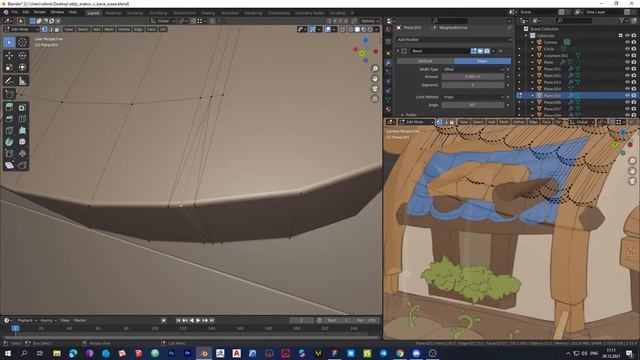The width and height of the screenshot is (640, 360).
Task: Select the Rip Region tool
Action: click(x=22, y=165)
